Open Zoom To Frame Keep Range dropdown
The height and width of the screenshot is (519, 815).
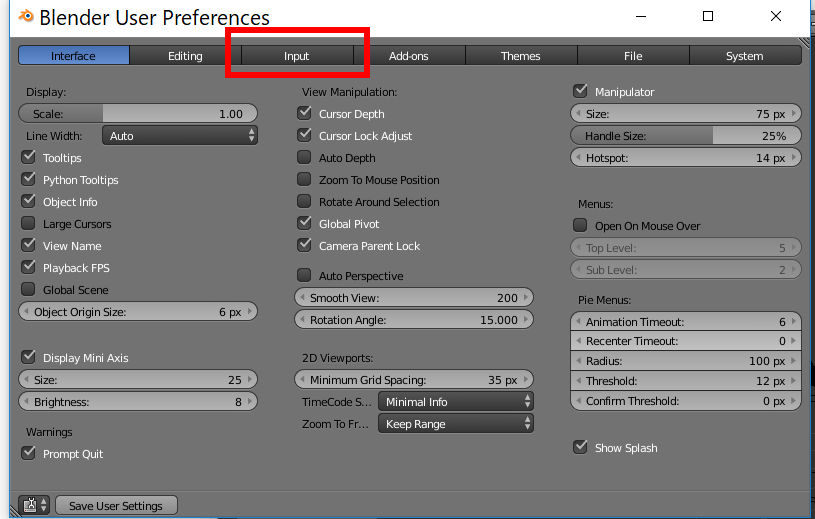pos(456,423)
